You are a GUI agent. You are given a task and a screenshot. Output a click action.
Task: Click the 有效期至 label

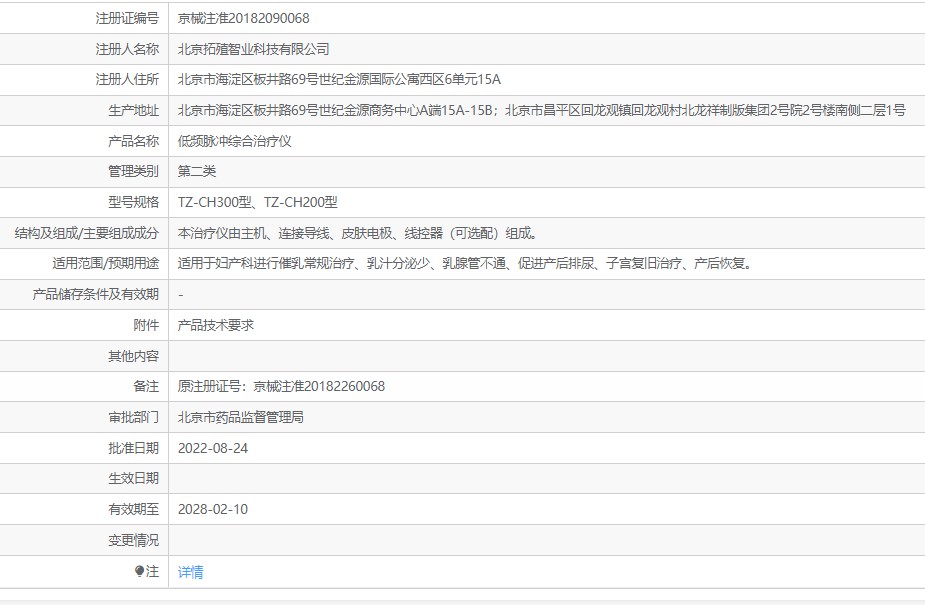[134, 509]
